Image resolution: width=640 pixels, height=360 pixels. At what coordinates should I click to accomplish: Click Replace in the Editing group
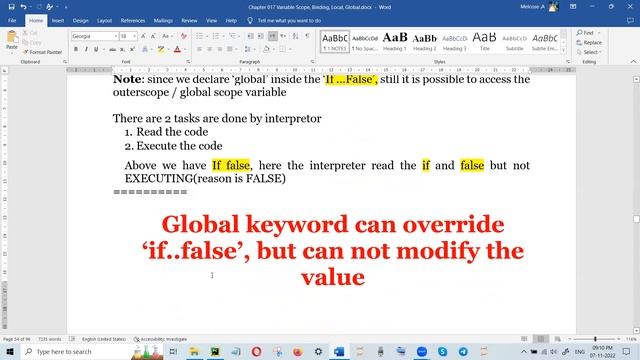point(589,42)
